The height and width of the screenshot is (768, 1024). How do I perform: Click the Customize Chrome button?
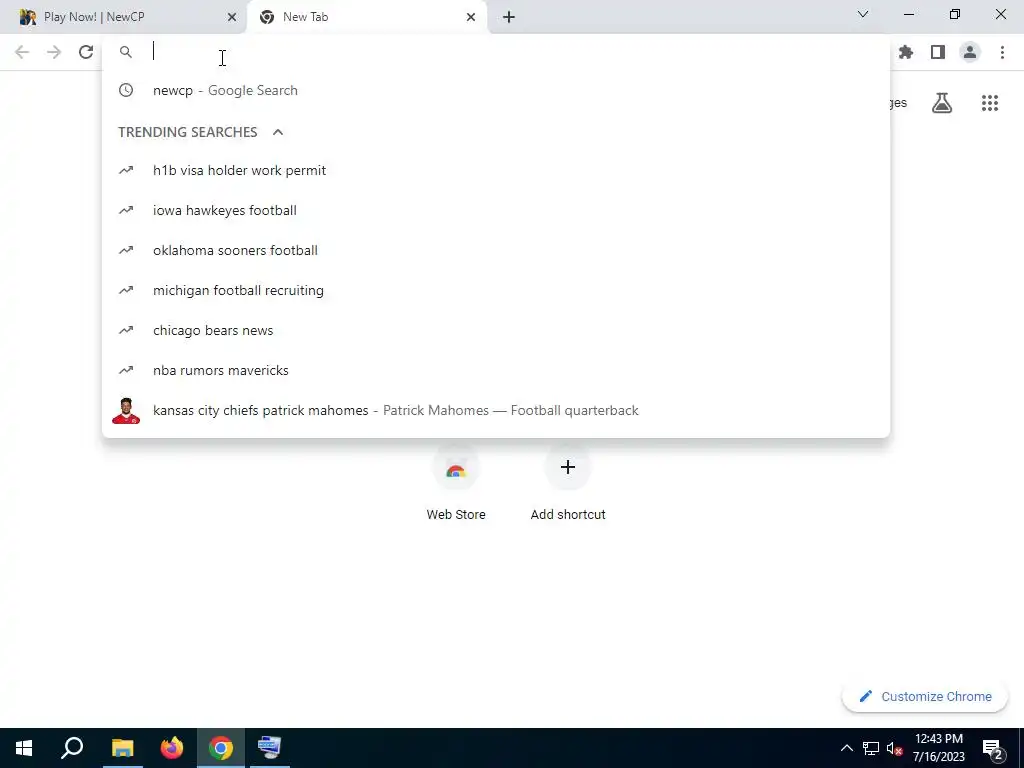pos(925,696)
